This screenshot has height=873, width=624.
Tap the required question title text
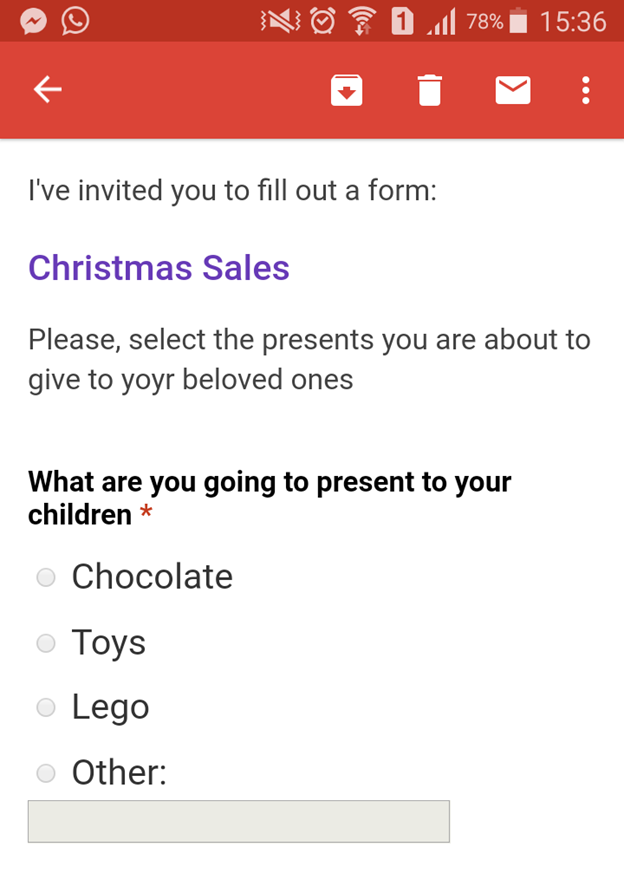click(x=269, y=497)
